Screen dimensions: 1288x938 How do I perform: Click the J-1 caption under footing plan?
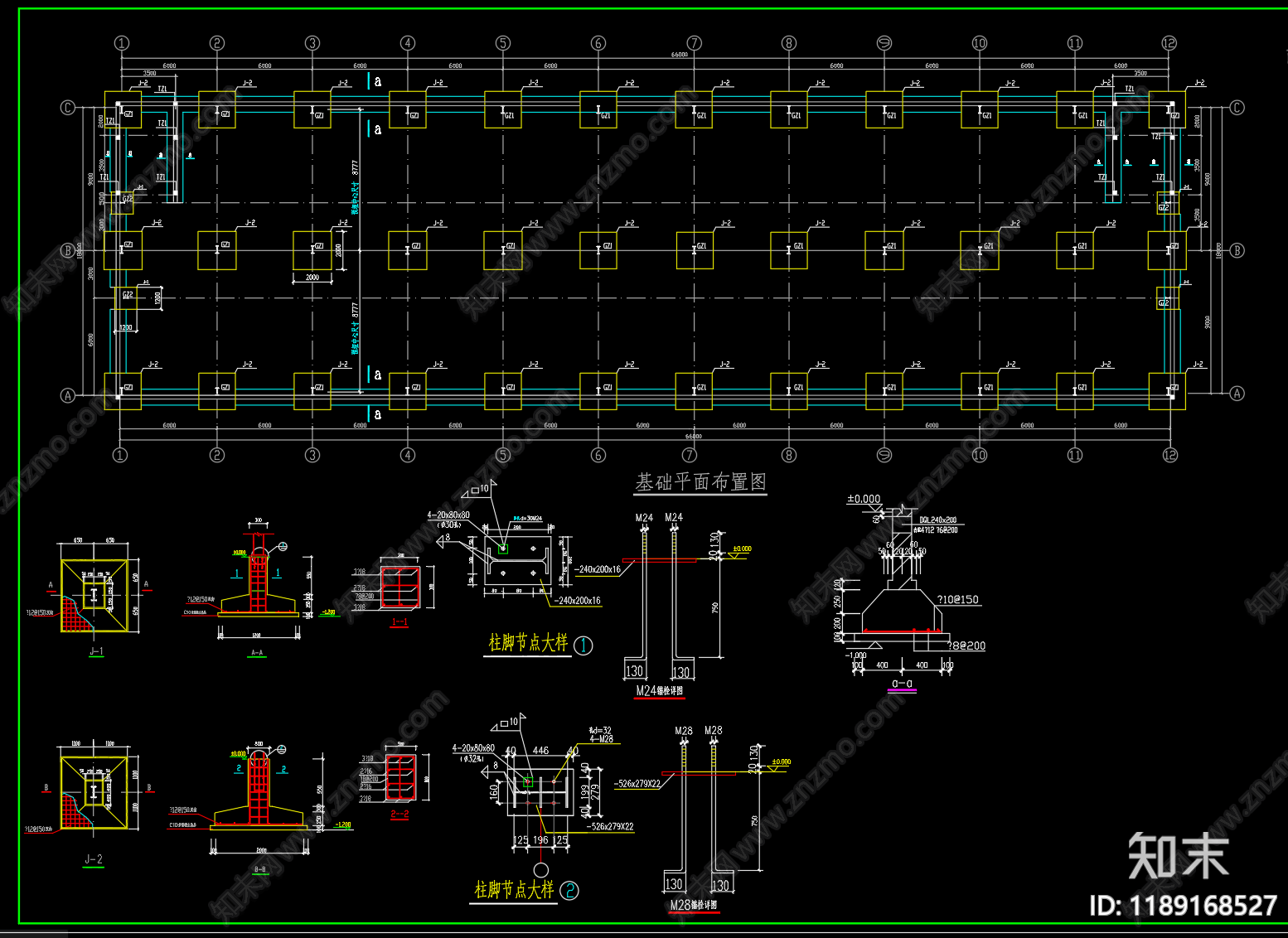coord(96,652)
